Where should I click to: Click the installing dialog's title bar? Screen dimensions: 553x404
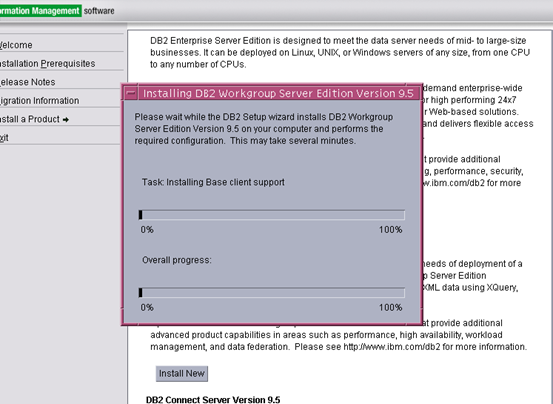278,93
